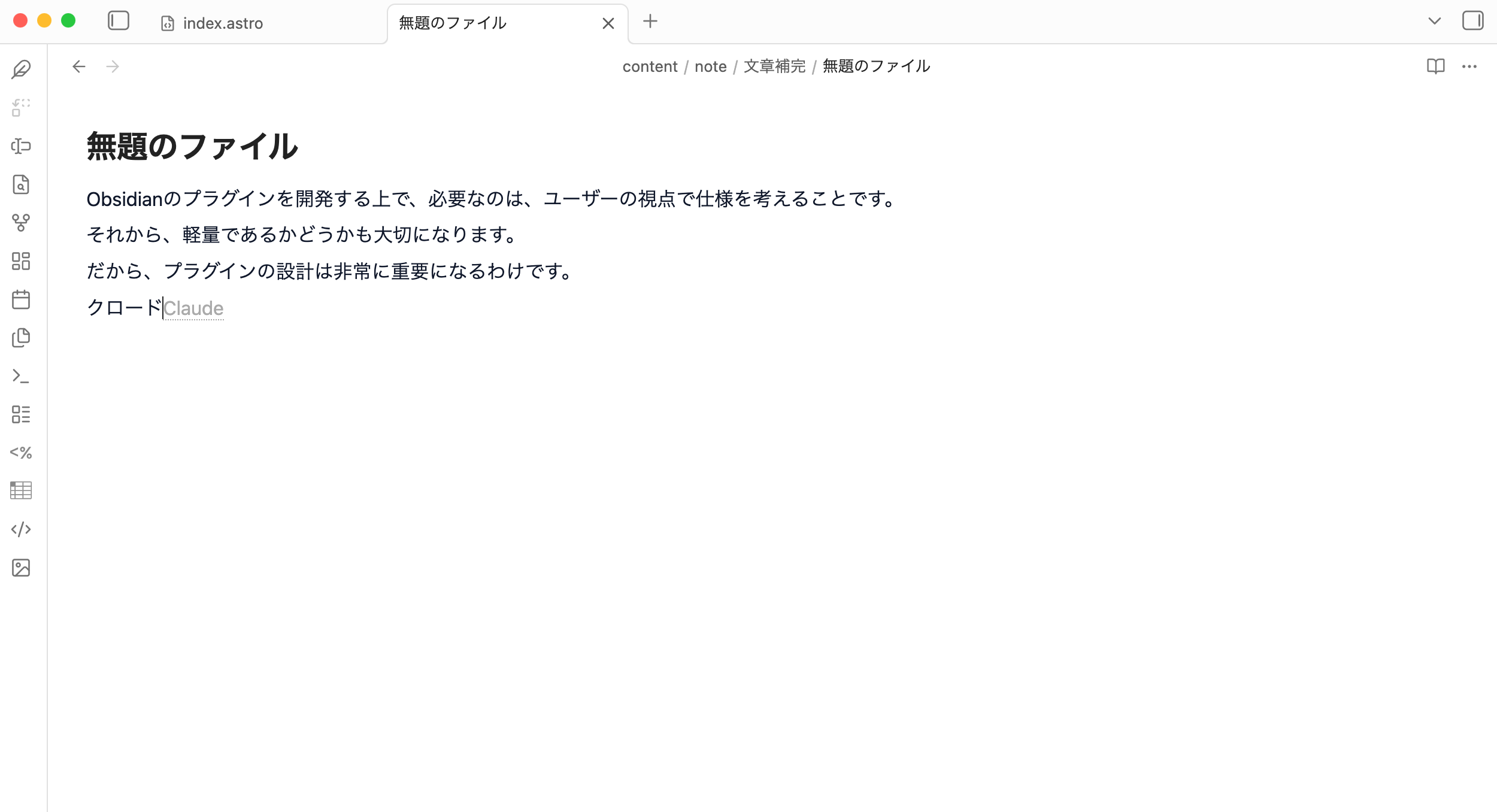Open the calendar daily note icon
1497x812 pixels.
click(x=21, y=299)
